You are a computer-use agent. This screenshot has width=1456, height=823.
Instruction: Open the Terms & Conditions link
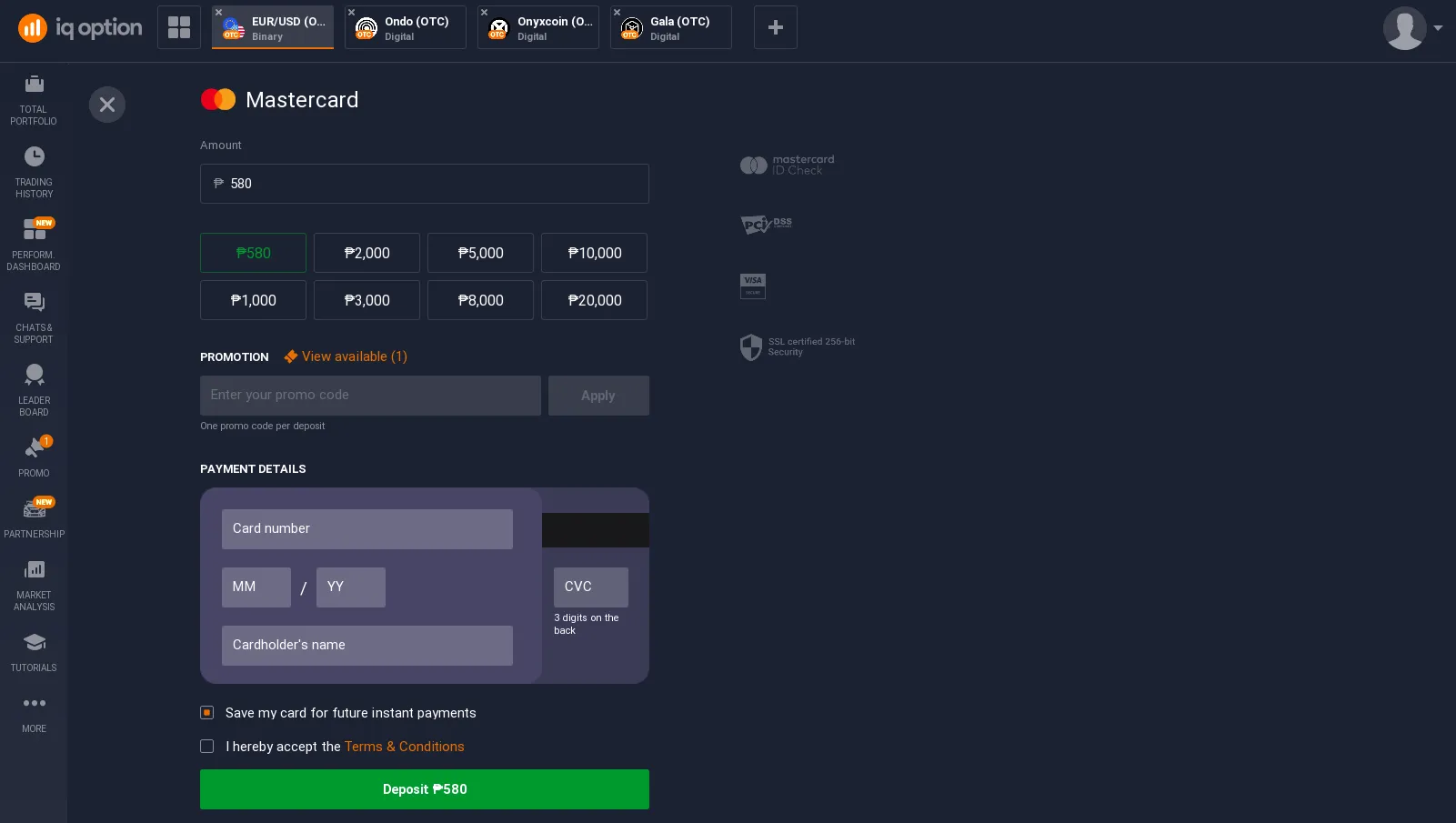(x=404, y=747)
